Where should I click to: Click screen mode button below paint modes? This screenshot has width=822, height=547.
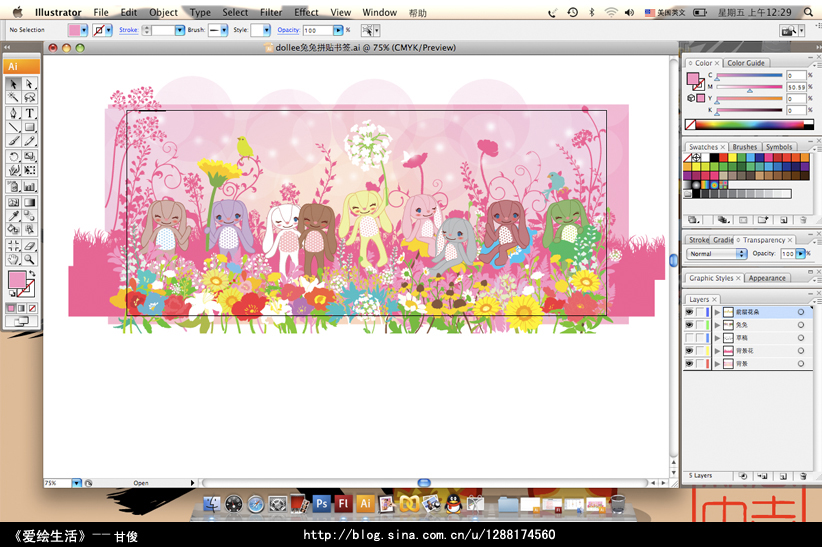(21, 321)
